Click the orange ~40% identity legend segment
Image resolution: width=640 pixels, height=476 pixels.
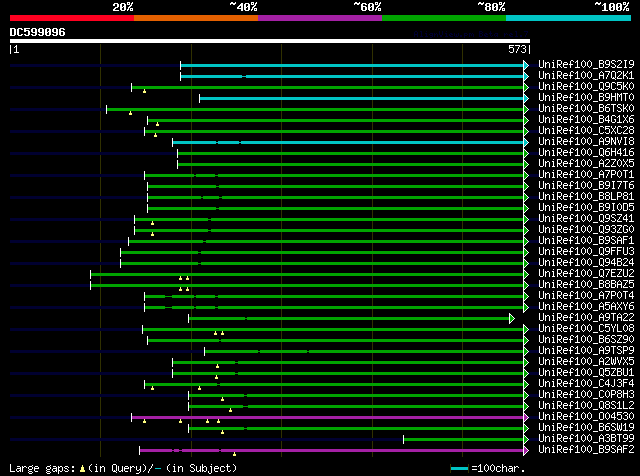pyautogui.click(x=196, y=18)
